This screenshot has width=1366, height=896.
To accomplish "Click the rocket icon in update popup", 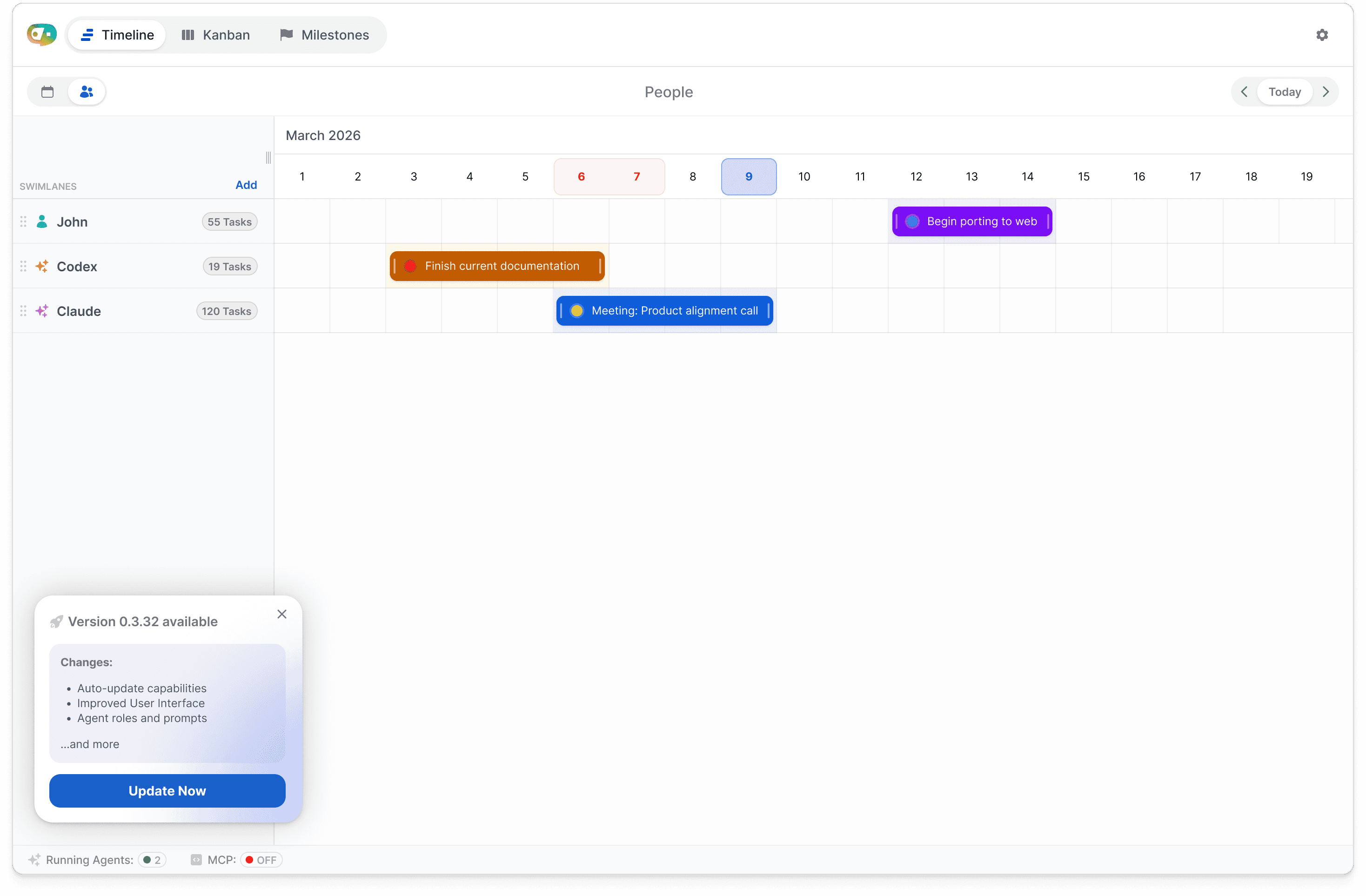I will click(56, 622).
